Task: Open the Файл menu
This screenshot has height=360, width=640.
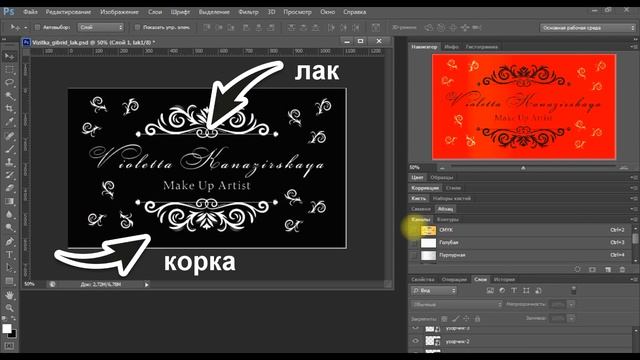Action: coord(31,12)
